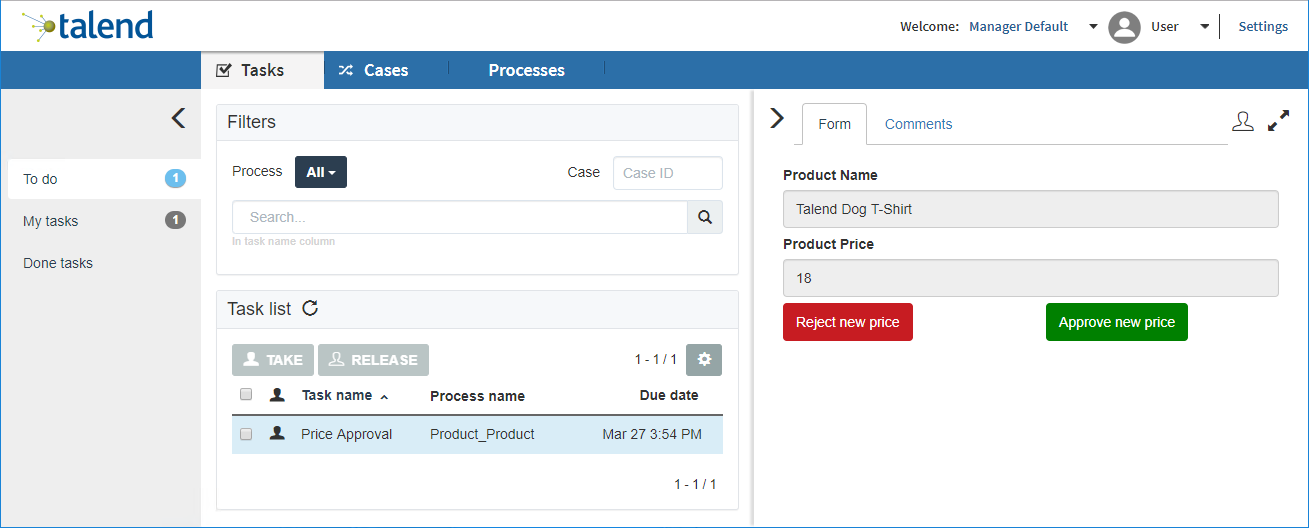Viewport: 1309px width, 528px height.
Task: Click Approve new price button
Action: [x=1116, y=322]
